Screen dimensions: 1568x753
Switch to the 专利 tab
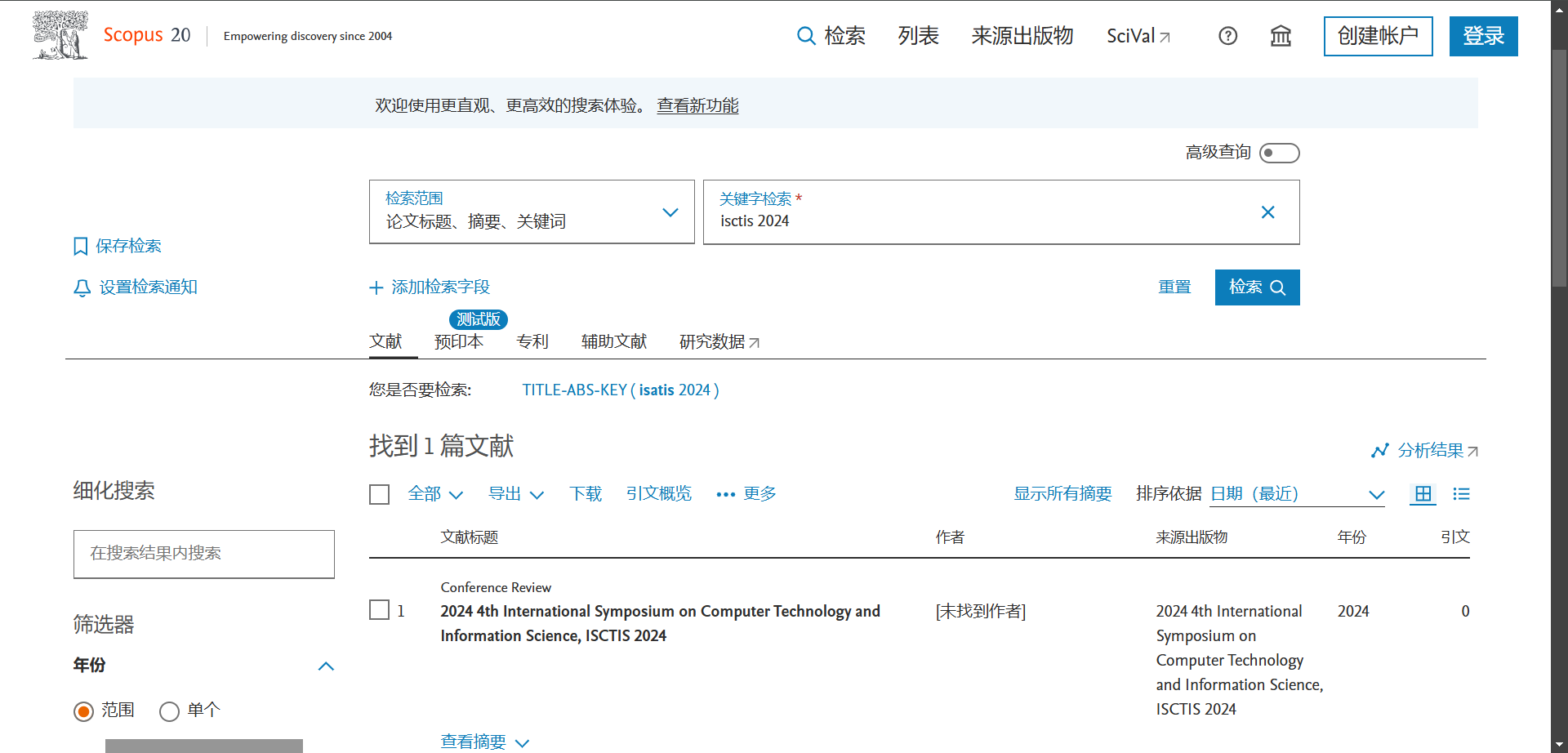coord(532,341)
